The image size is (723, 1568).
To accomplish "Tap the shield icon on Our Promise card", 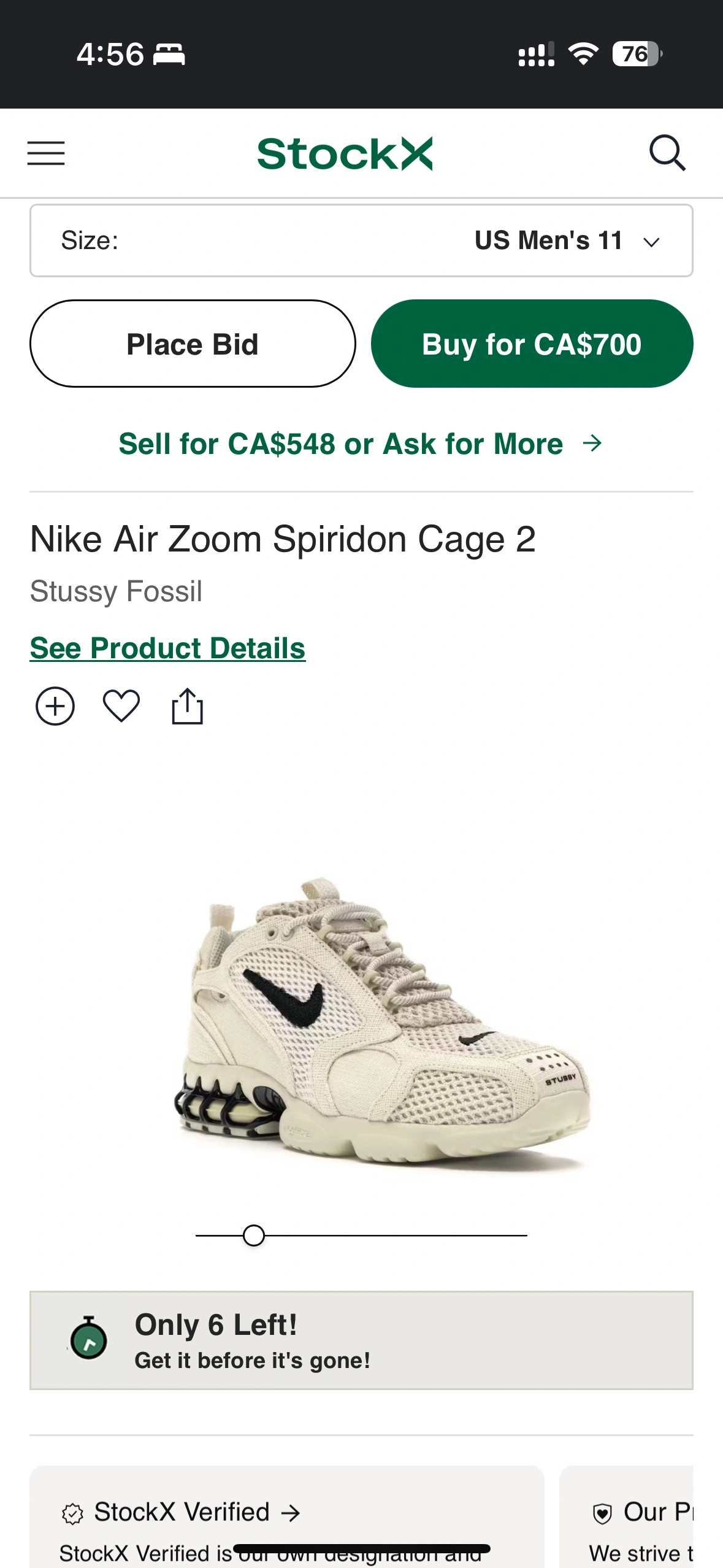I will point(602,1513).
